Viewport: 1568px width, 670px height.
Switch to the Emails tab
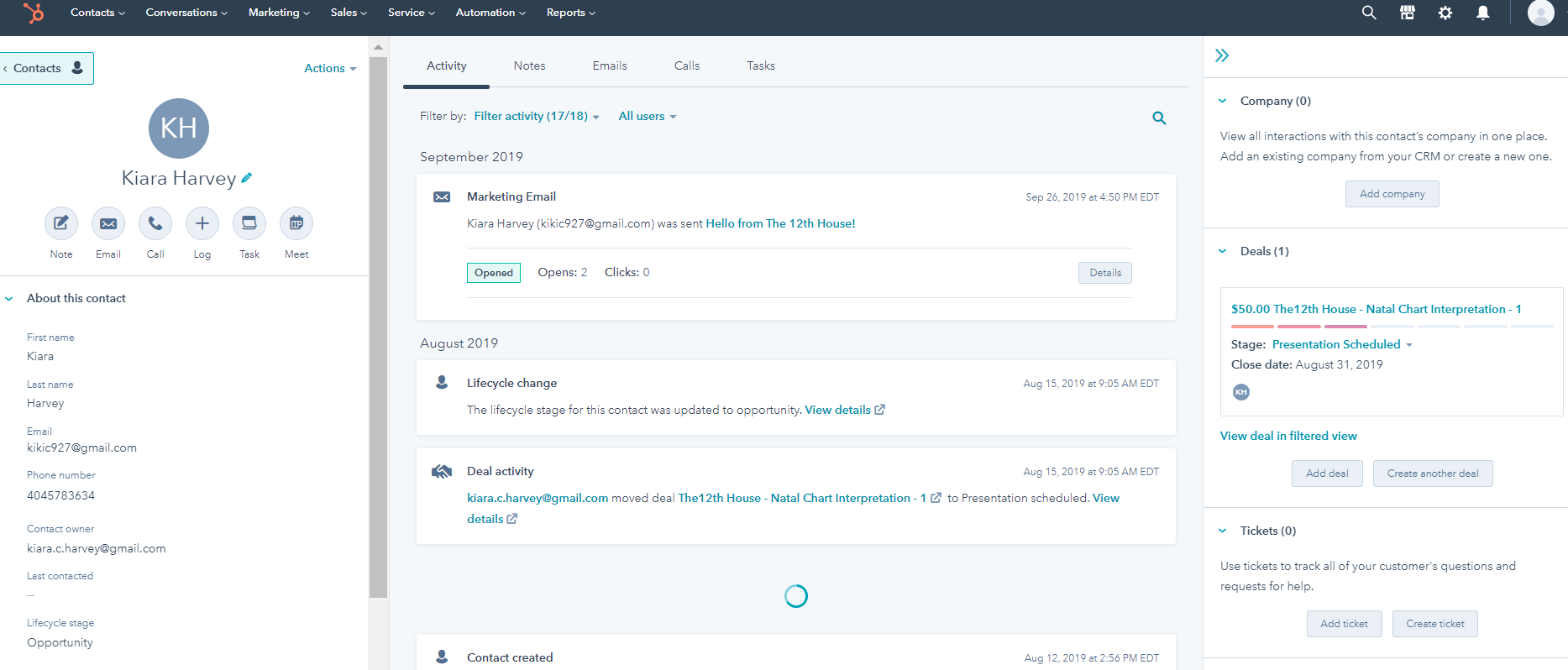[x=610, y=65]
